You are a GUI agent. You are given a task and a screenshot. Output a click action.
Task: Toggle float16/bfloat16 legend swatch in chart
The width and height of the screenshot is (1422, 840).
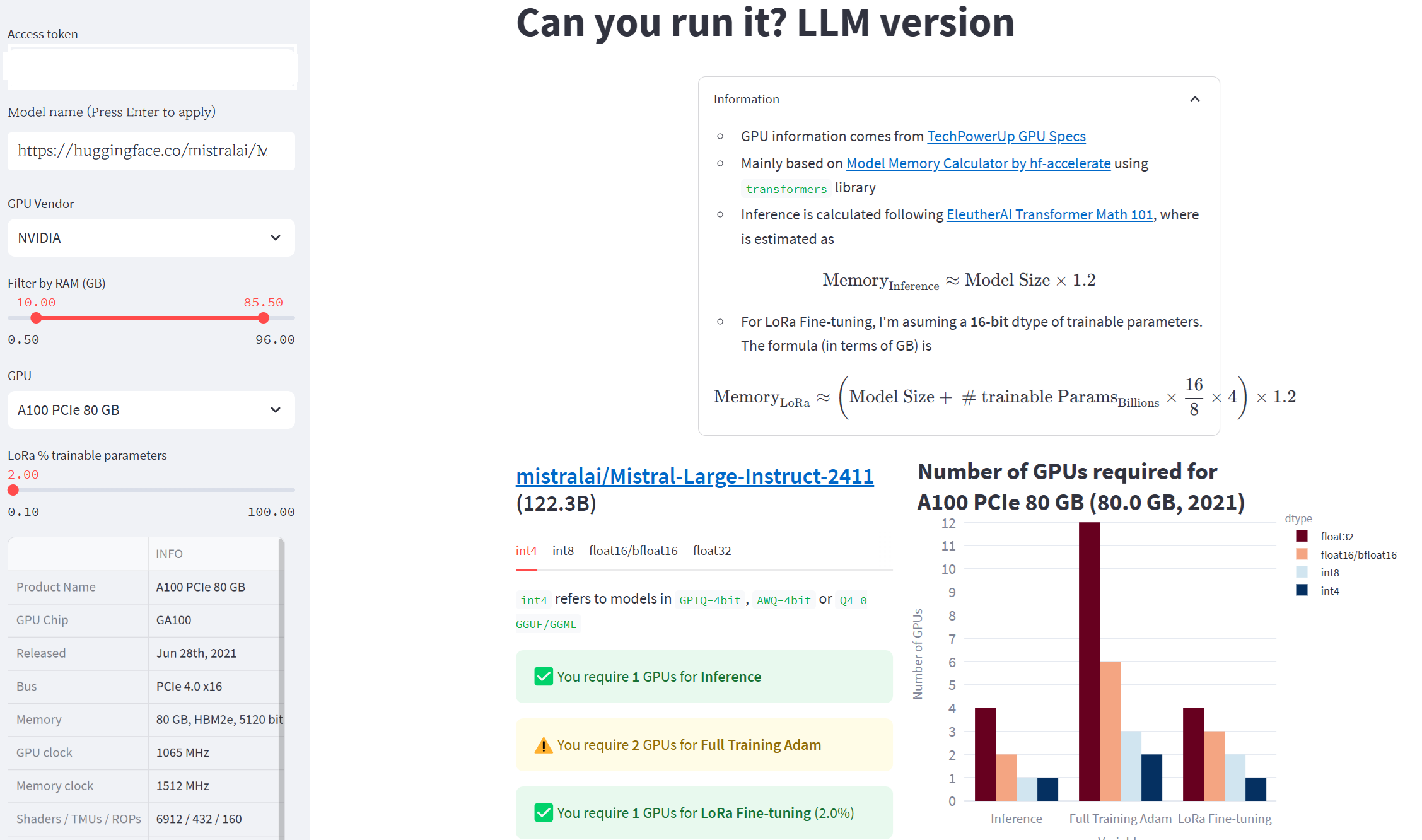click(1302, 554)
